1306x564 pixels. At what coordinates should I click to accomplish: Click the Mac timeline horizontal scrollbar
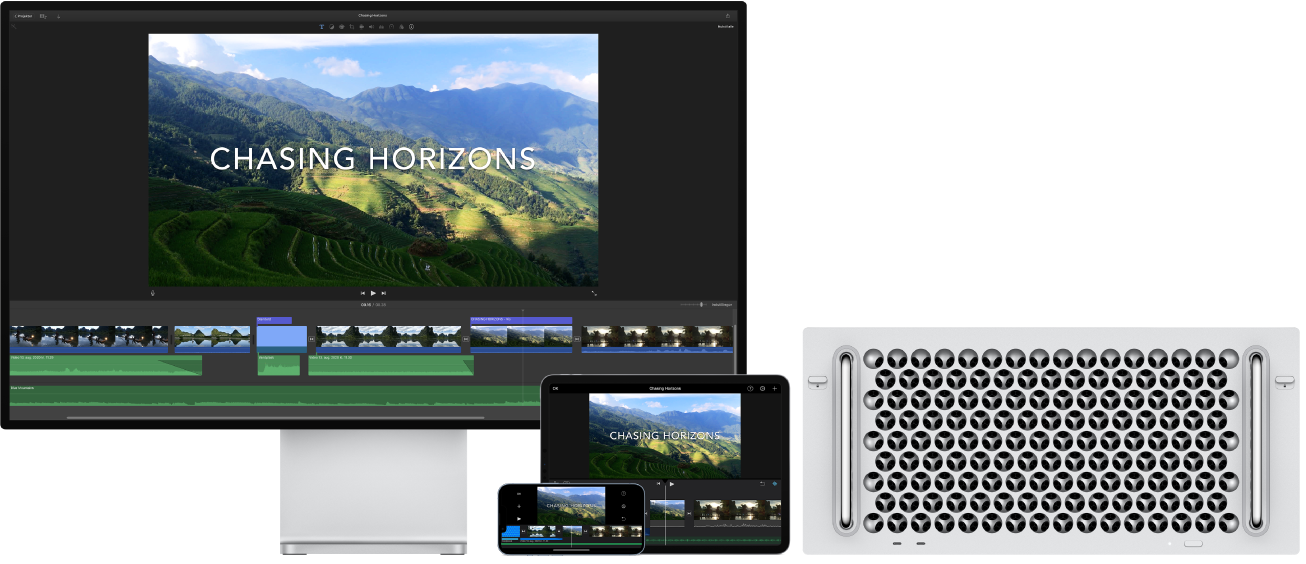click(x=277, y=417)
